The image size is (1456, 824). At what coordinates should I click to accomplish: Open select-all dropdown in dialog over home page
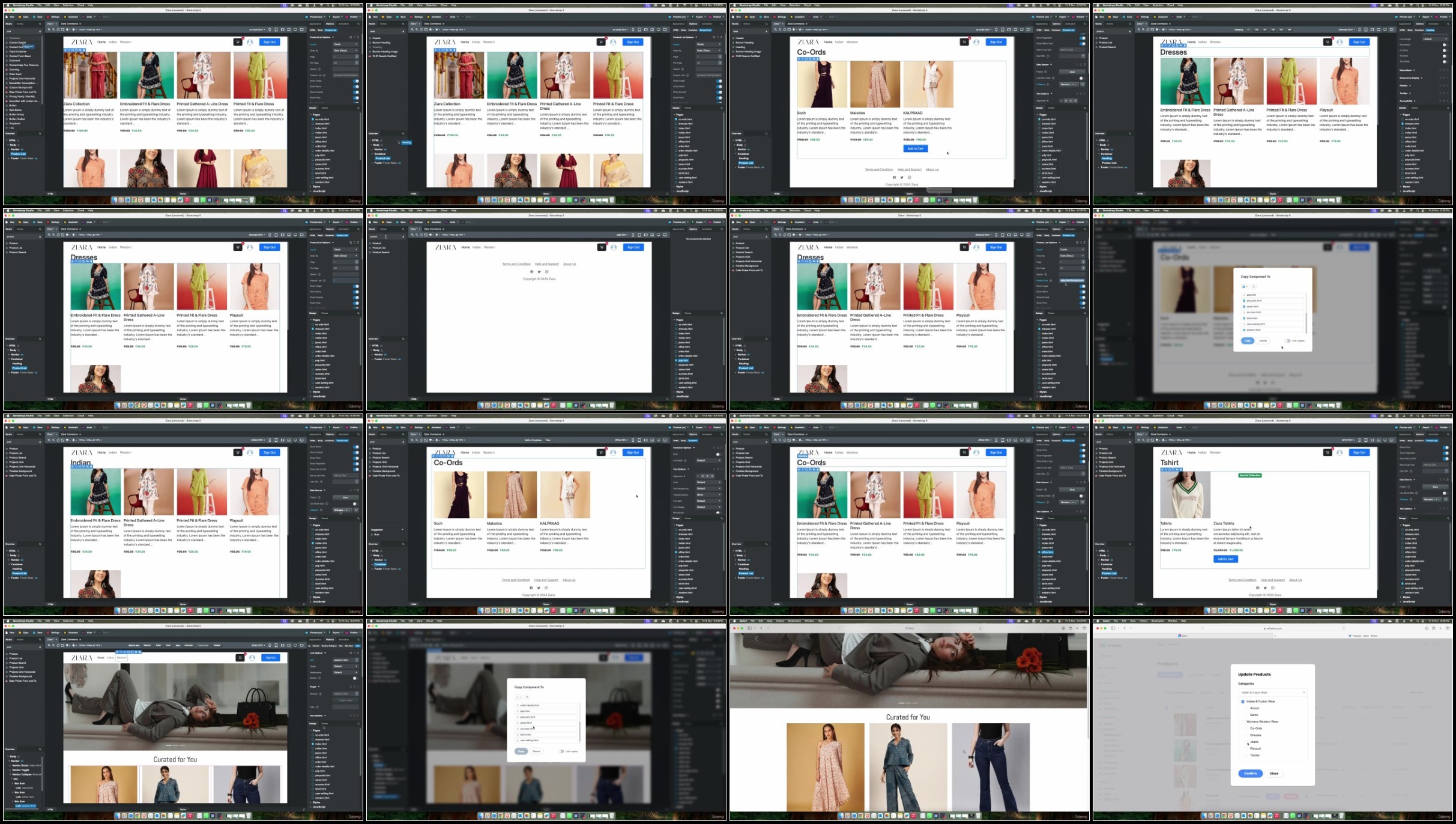pyautogui.click(x=518, y=697)
